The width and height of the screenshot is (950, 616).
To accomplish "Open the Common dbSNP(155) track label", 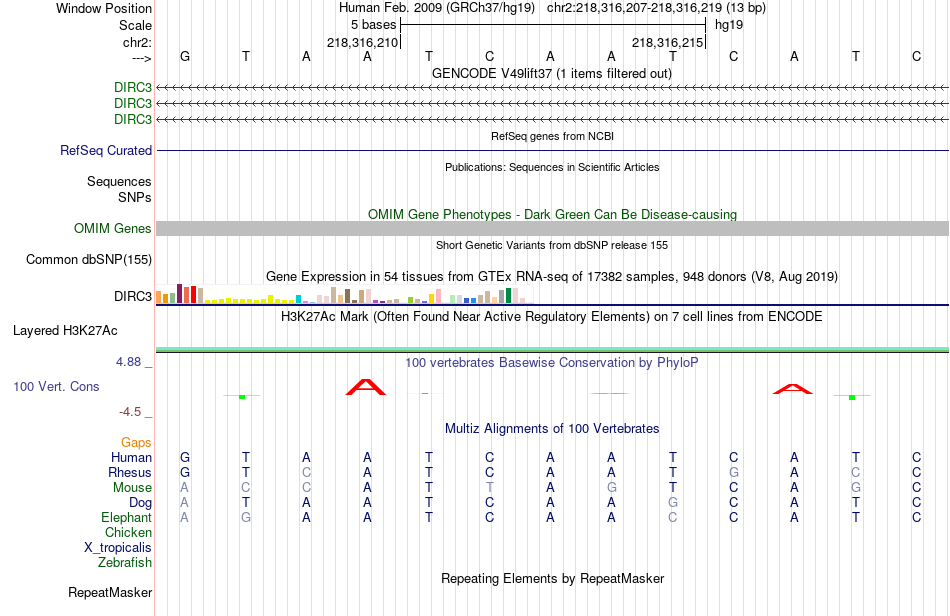I will (89, 259).
